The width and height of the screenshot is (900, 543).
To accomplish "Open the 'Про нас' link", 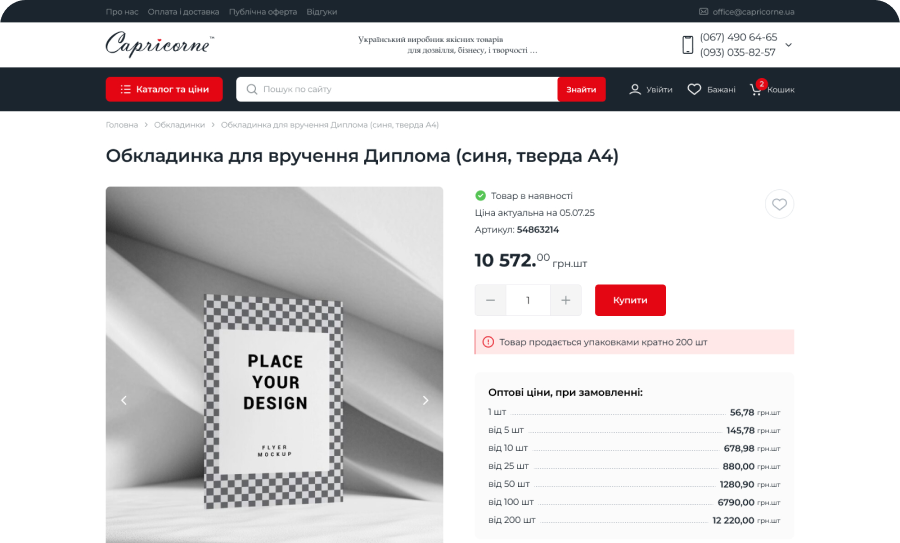I will click(x=122, y=11).
